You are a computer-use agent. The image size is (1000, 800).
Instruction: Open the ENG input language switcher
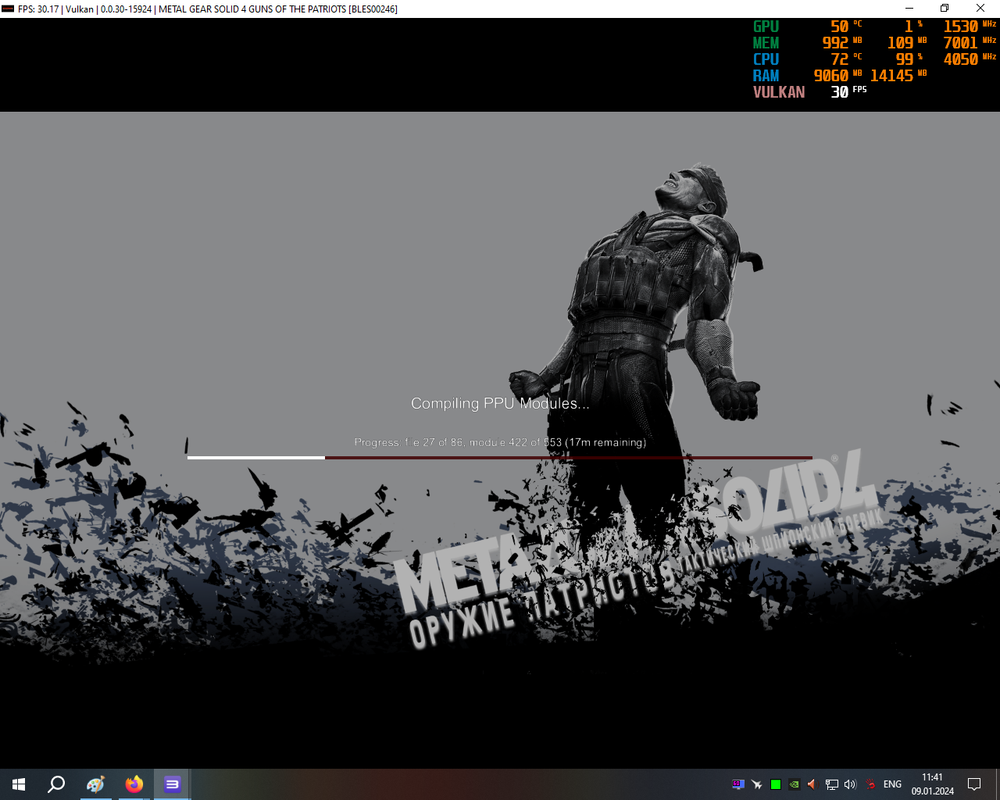892,784
